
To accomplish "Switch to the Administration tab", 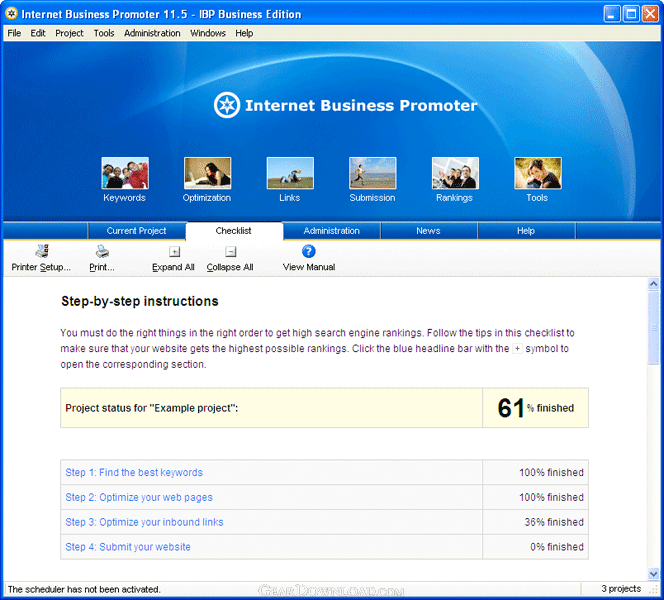I will [x=332, y=231].
